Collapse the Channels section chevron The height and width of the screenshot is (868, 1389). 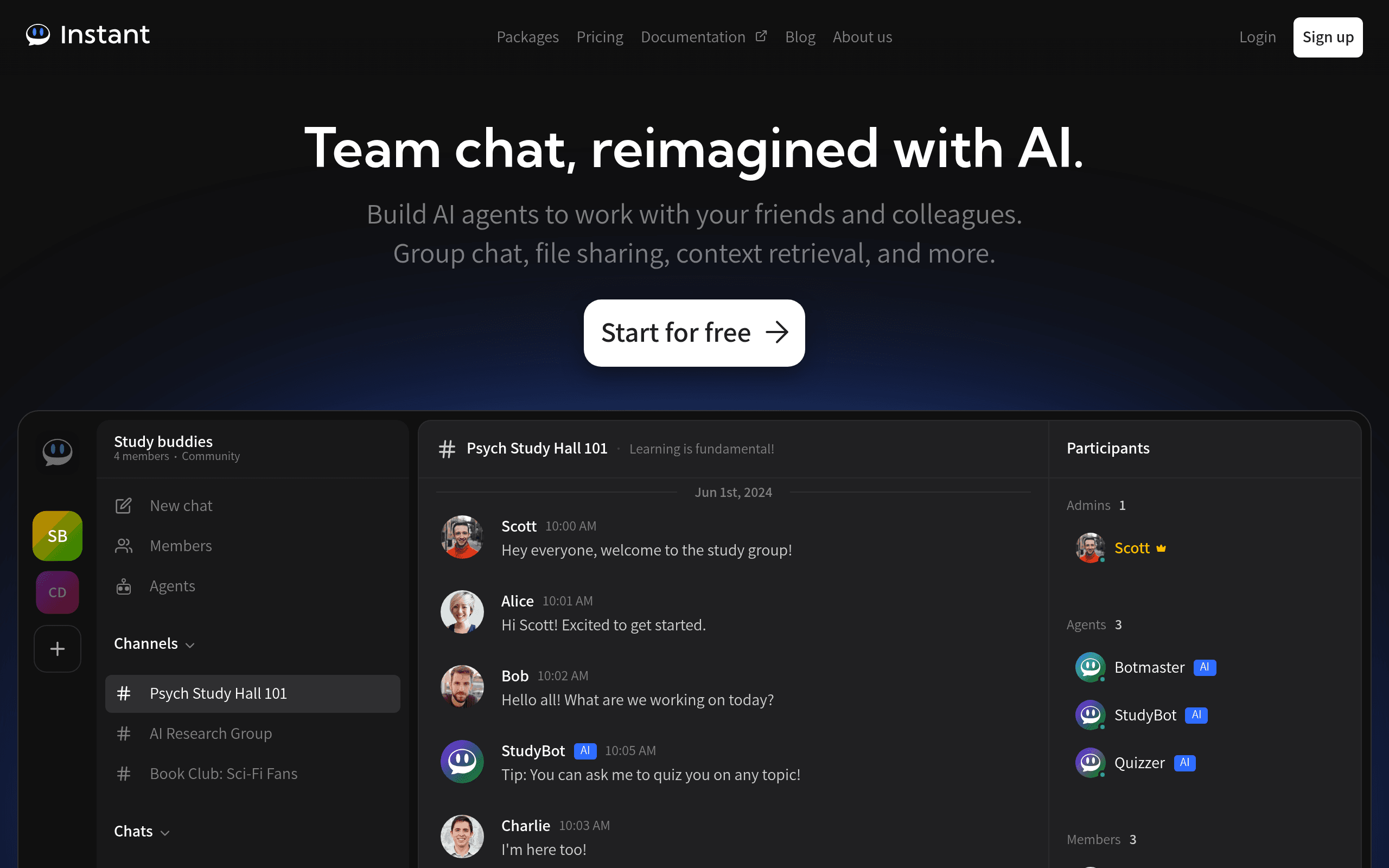[190, 645]
